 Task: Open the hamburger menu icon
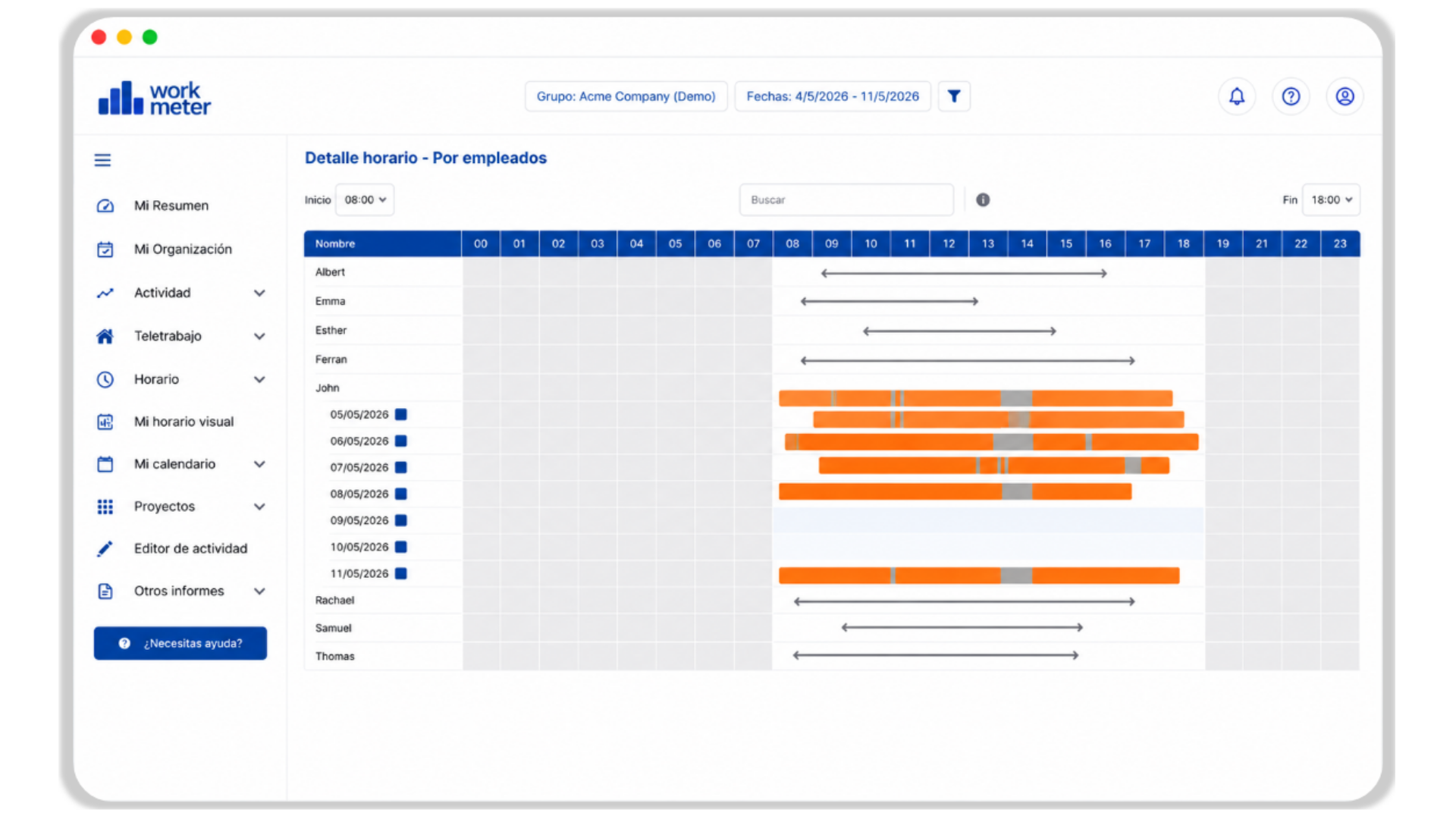102,160
